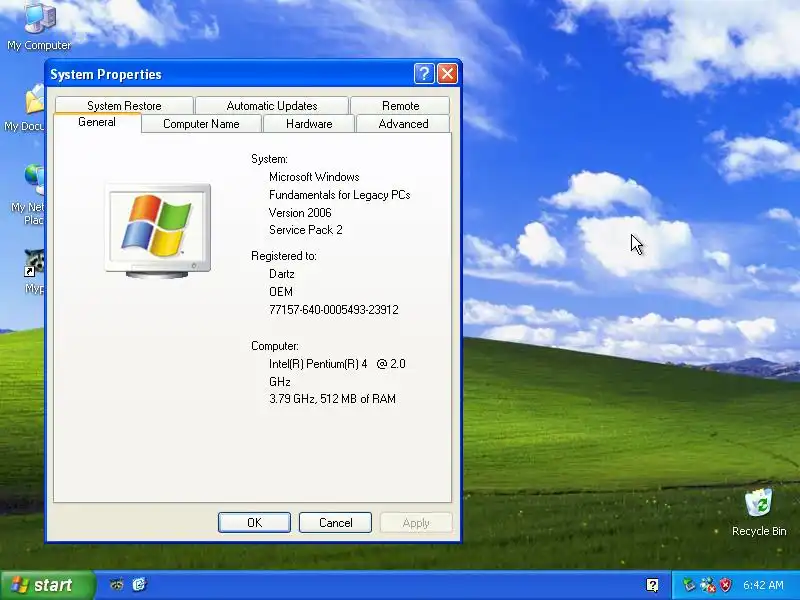Launch the raccoon quick launch icon
The width and height of the screenshot is (800, 600).
pyautogui.click(x=117, y=585)
